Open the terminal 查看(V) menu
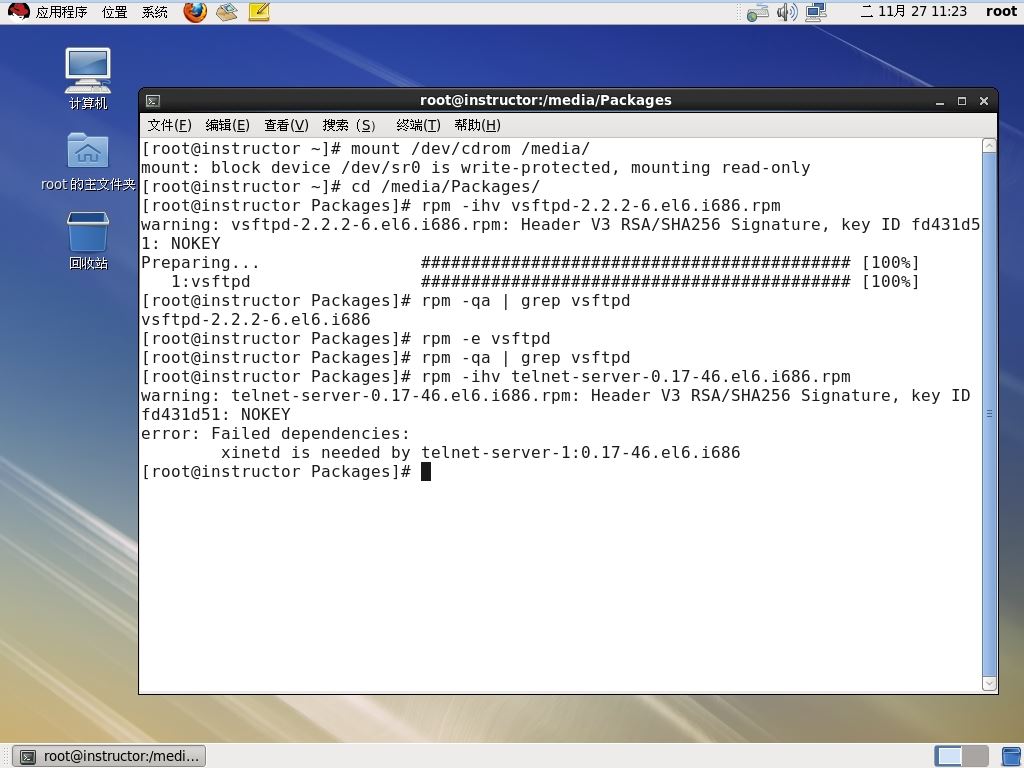Viewport: 1024px width, 768px height. point(286,125)
